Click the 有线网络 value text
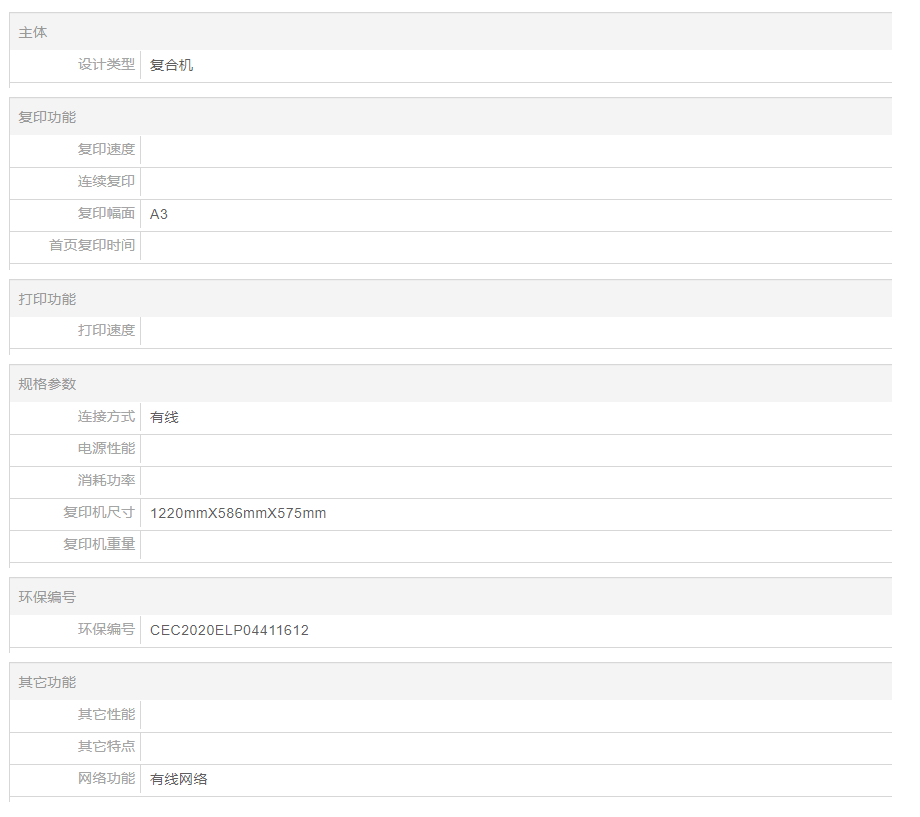 tap(178, 779)
